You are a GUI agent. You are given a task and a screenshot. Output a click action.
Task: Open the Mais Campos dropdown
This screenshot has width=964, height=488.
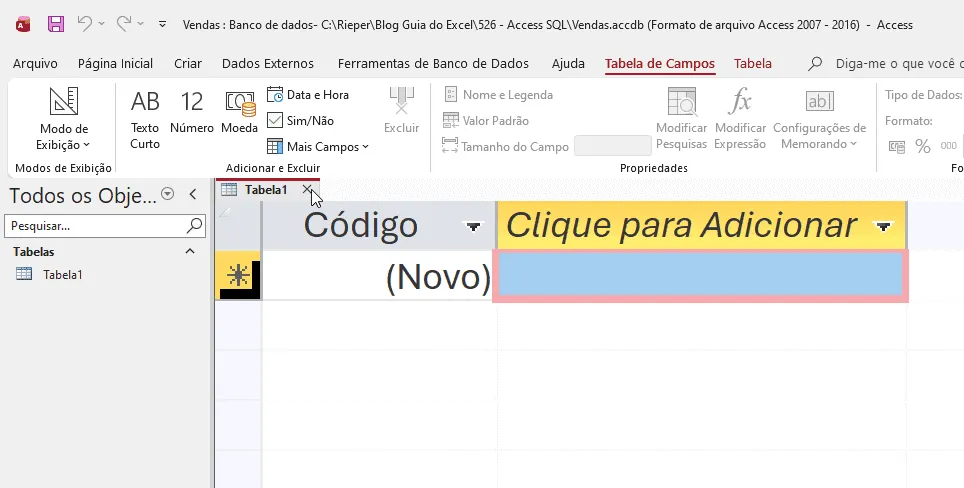click(318, 146)
